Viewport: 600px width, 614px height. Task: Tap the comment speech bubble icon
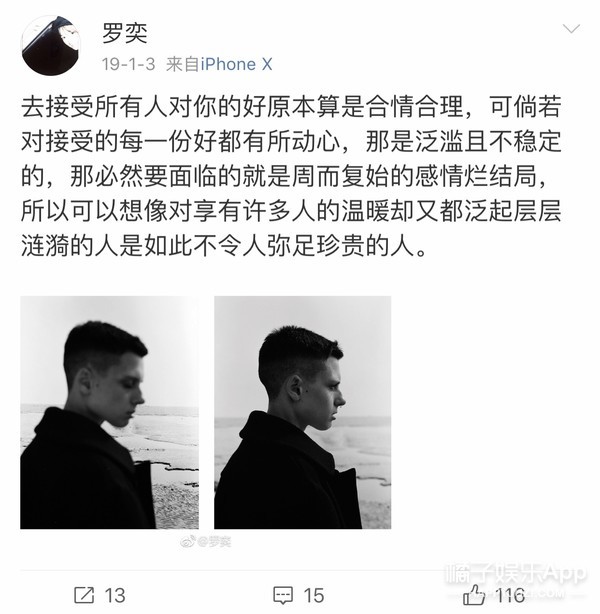click(x=283, y=595)
